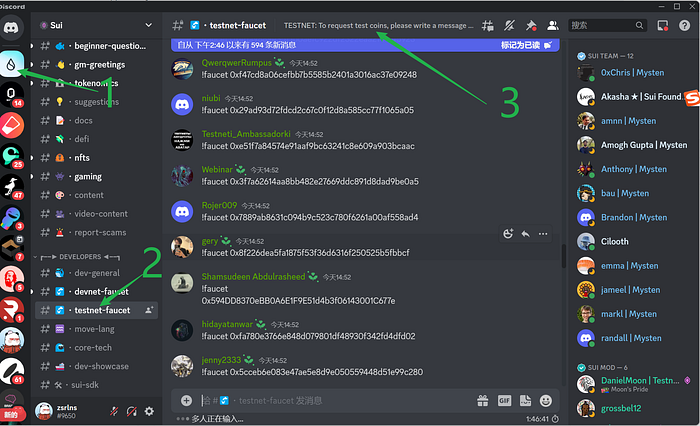Open the sui-sdk channel
This screenshot has width=700, height=426.
[x=96, y=385]
